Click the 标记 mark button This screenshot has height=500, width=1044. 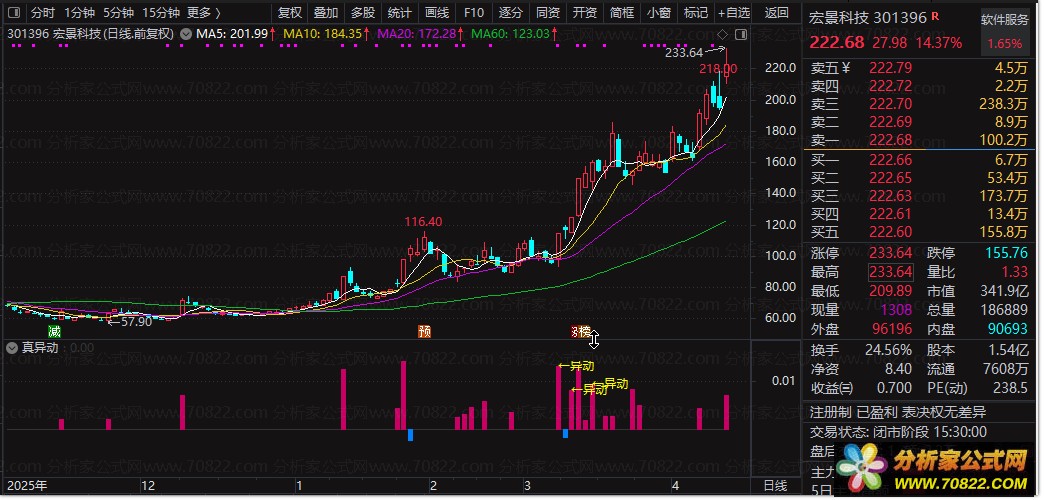(696, 12)
